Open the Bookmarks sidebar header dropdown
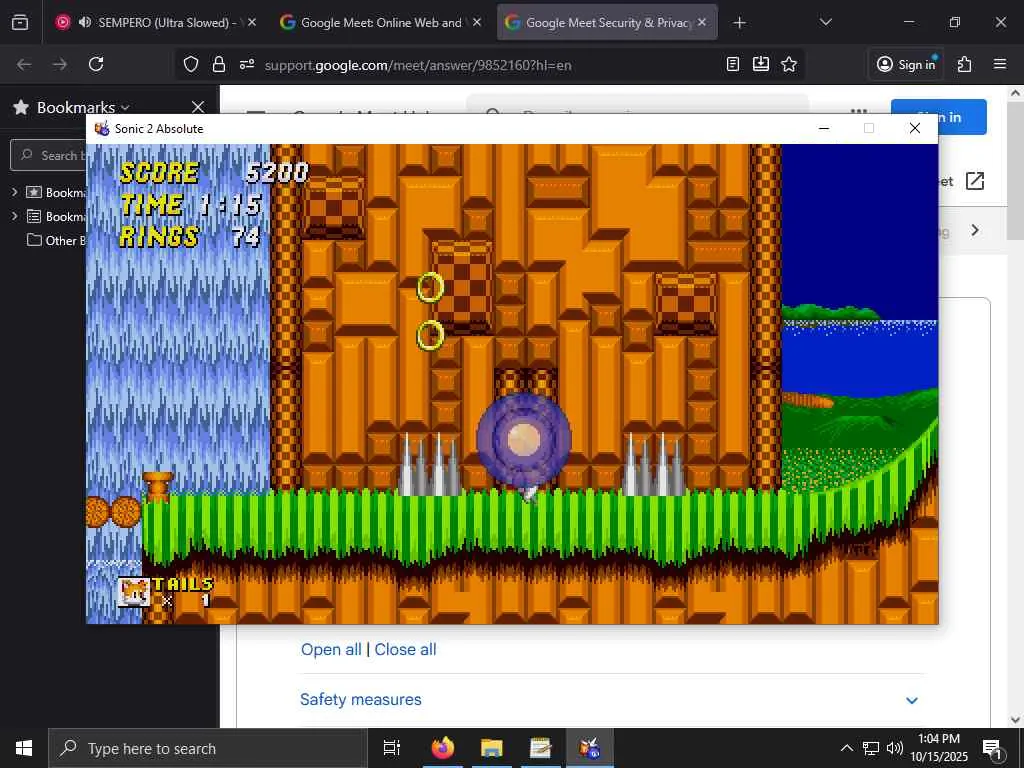Image resolution: width=1024 pixels, height=768 pixels. (84, 107)
